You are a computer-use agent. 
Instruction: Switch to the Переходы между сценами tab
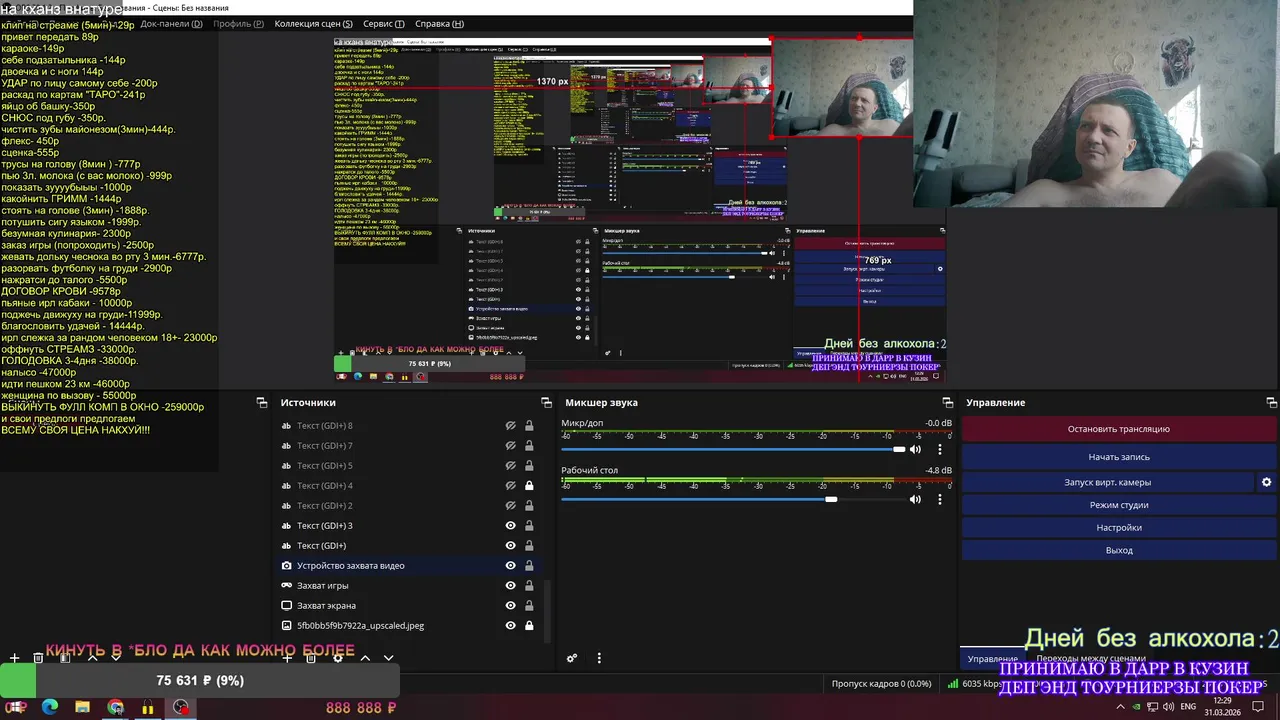[x=1090, y=659]
